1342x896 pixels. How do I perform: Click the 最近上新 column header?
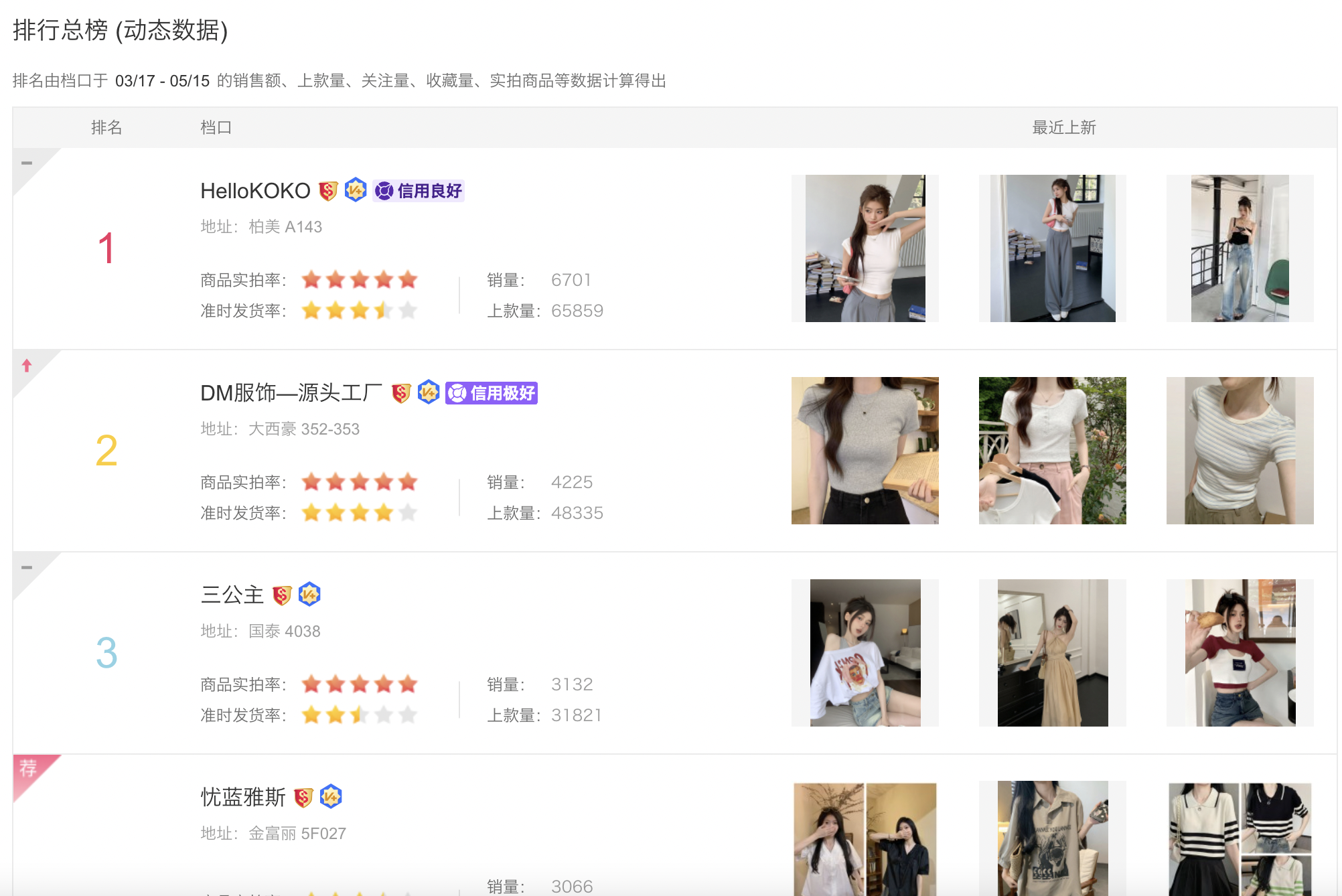(x=1063, y=128)
